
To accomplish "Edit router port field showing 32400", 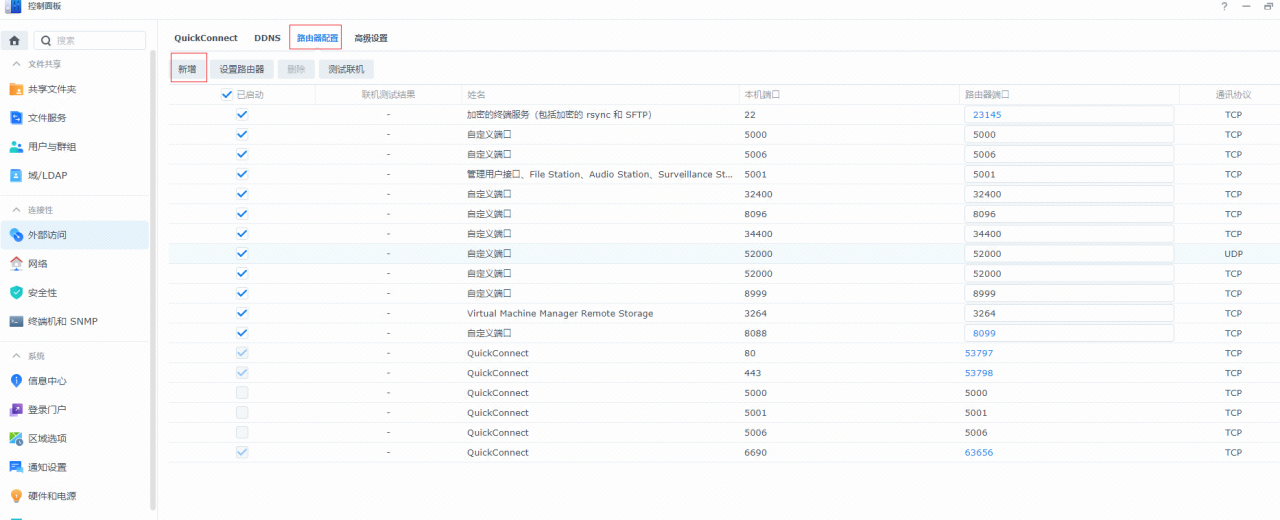I will pyautogui.click(x=1069, y=194).
